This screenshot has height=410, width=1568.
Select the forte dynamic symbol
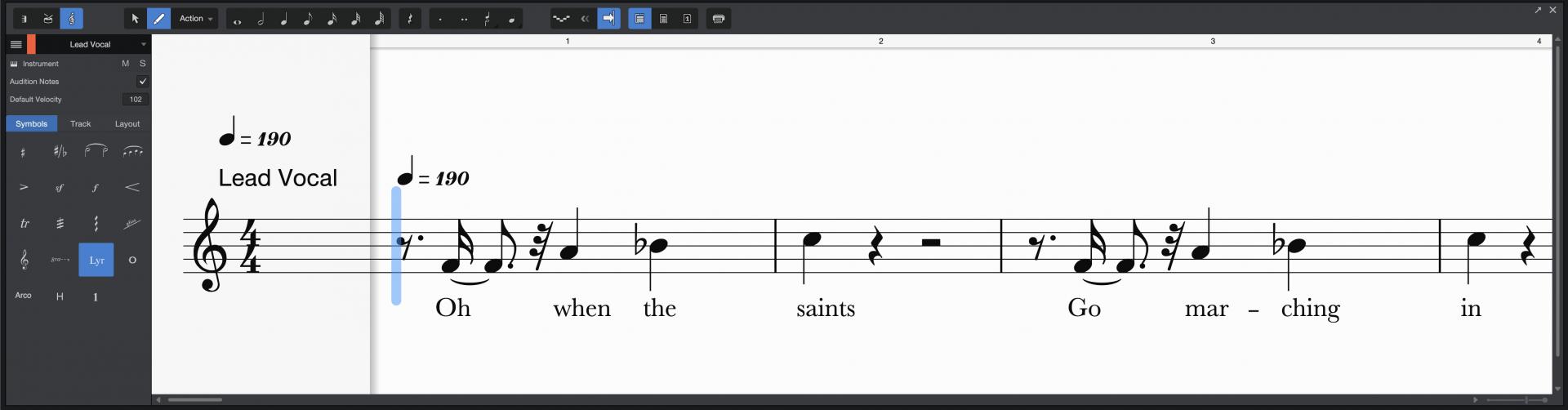[96, 188]
